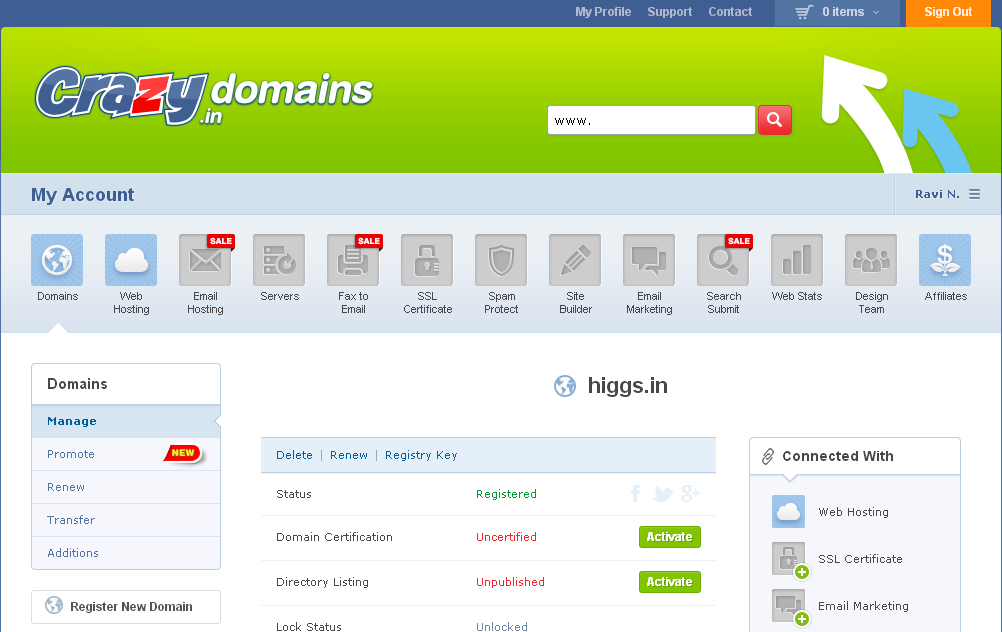The height and width of the screenshot is (632, 1002).
Task: Click the My Account heading
Action: 82,195
